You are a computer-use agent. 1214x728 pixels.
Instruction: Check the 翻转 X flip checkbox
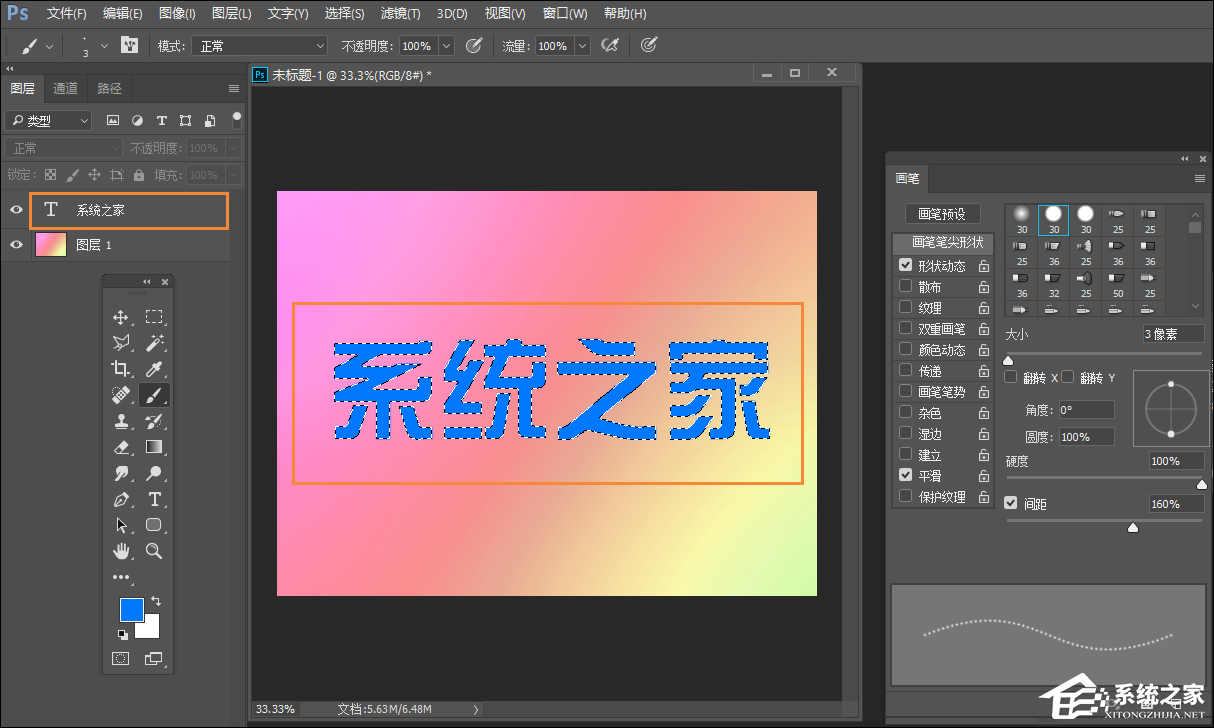pos(1011,377)
